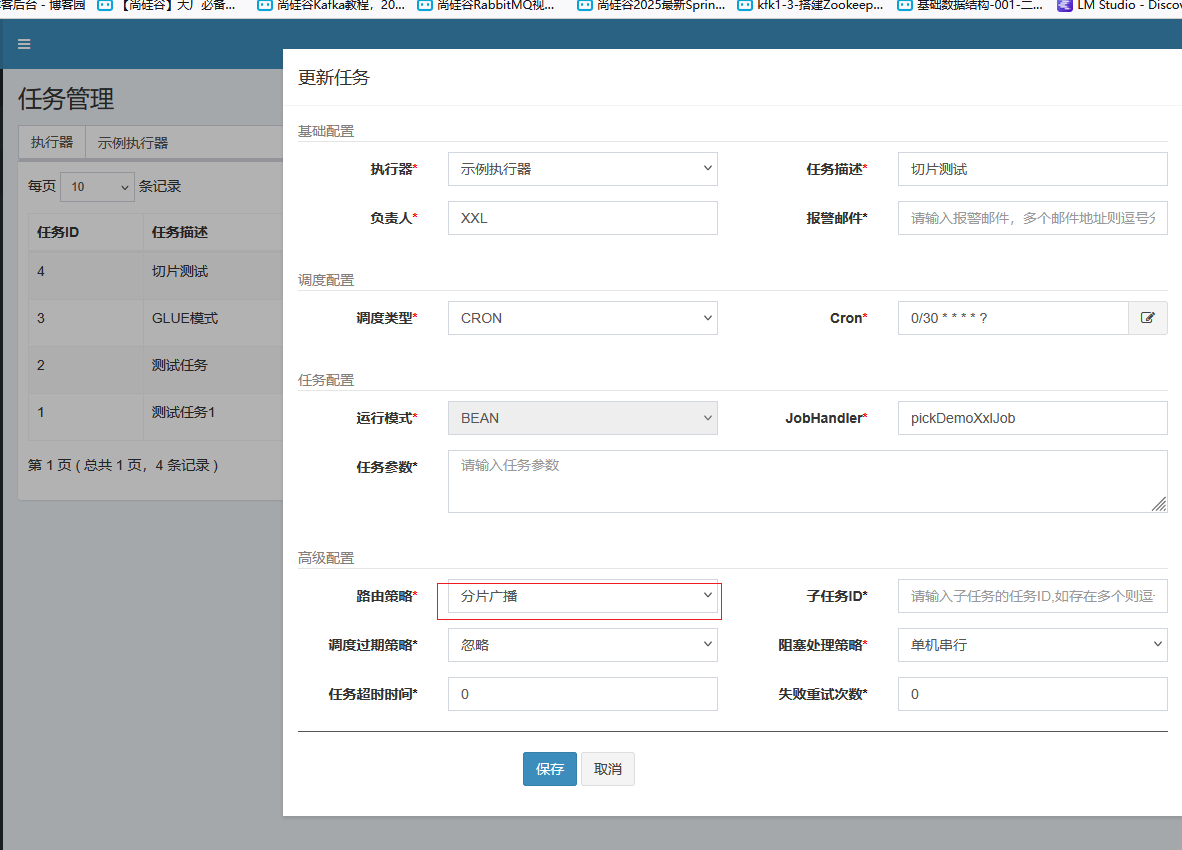Open the 调度过期策略 忽略 dropdown
Screen dimensions: 1182x850
[x=583, y=645]
